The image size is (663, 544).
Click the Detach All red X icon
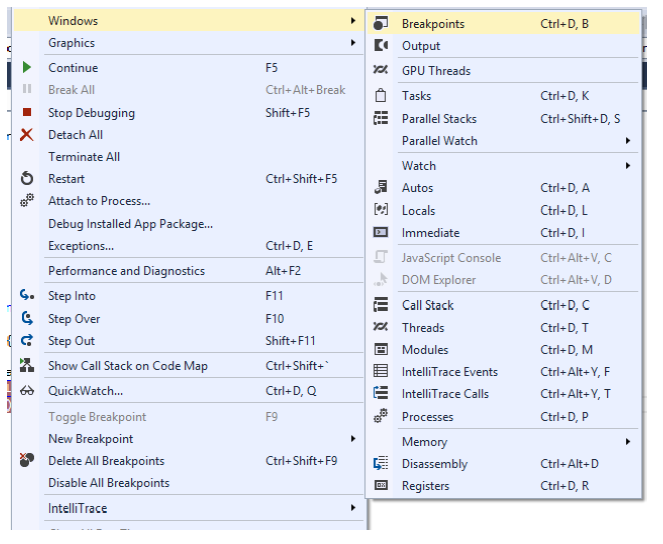27,135
